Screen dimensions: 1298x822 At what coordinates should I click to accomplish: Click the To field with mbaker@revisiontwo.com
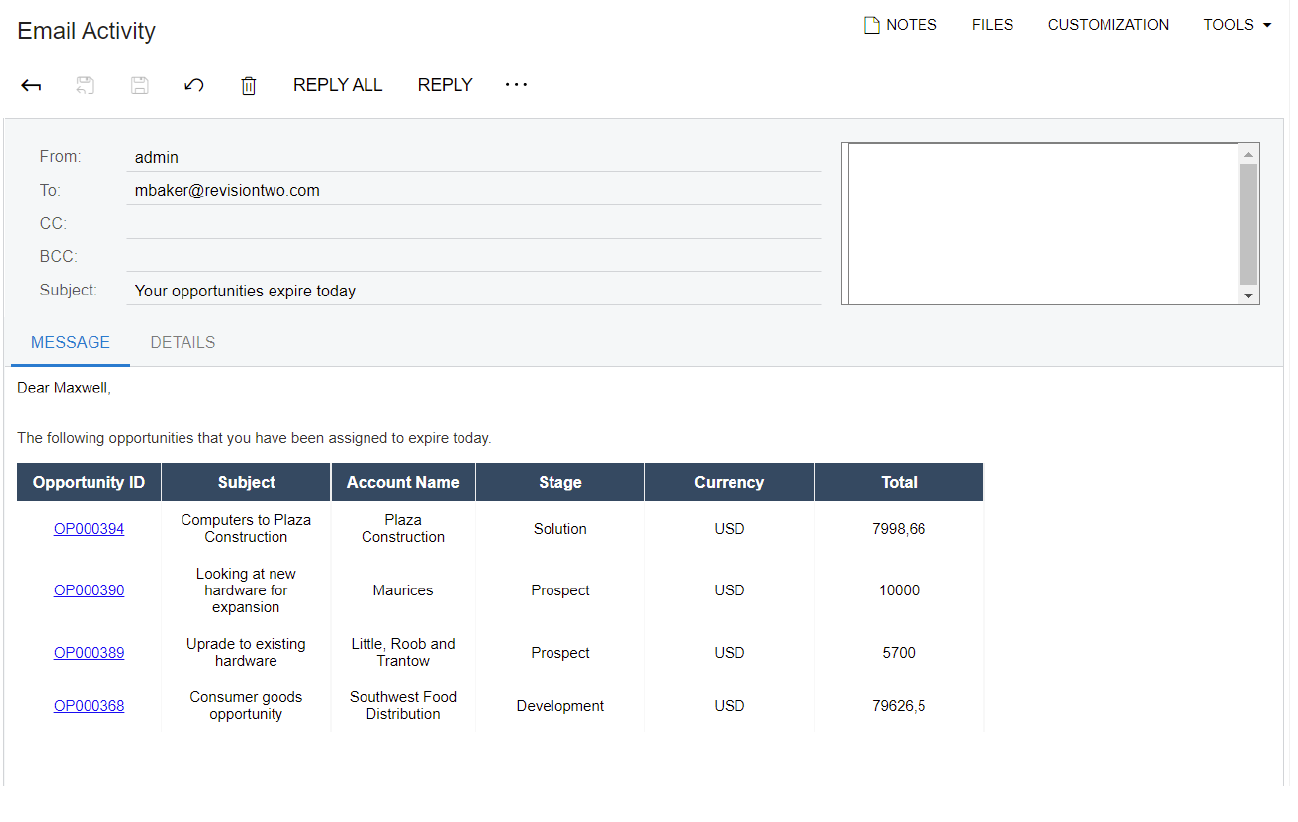(474, 190)
